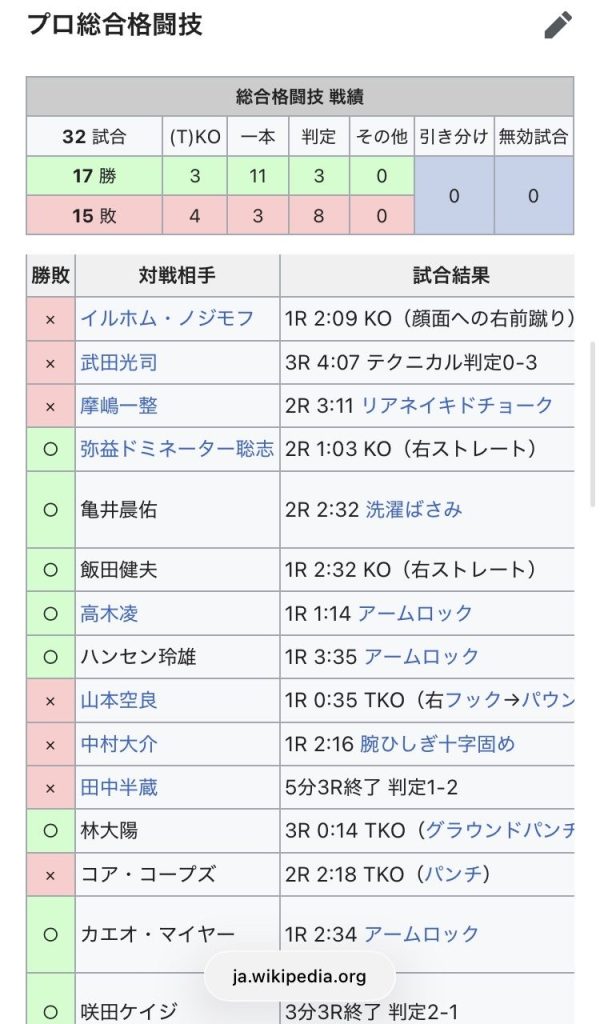Image resolution: width=600 pixels, height=1024 pixels.
Task: Follow the 中村大介 link
Action: pyautogui.click(x=119, y=744)
